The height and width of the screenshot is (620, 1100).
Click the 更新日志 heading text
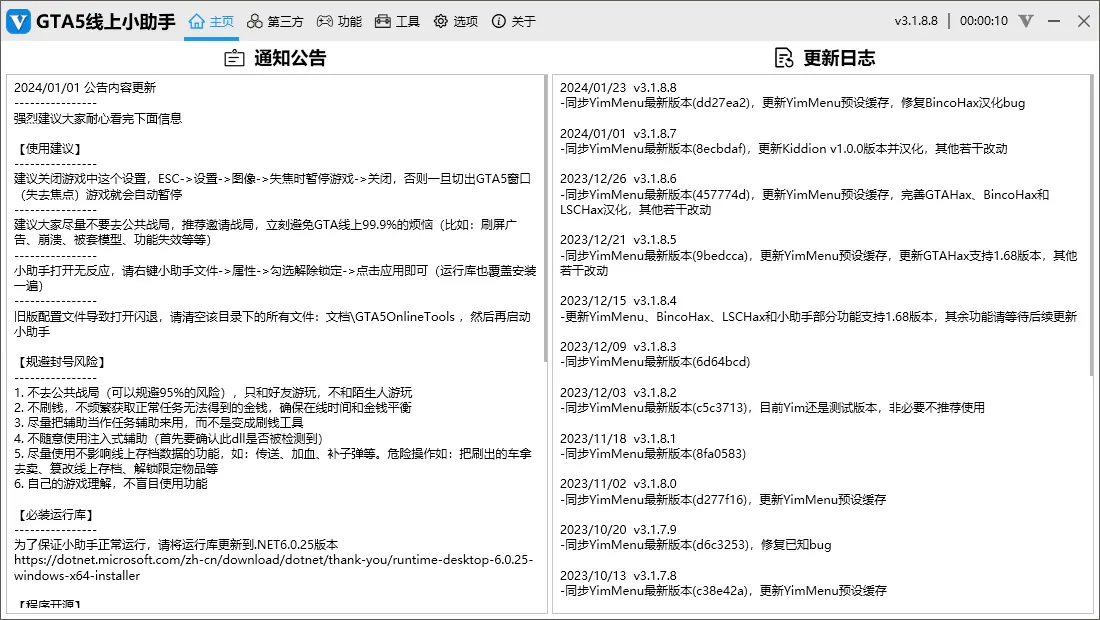click(839, 58)
